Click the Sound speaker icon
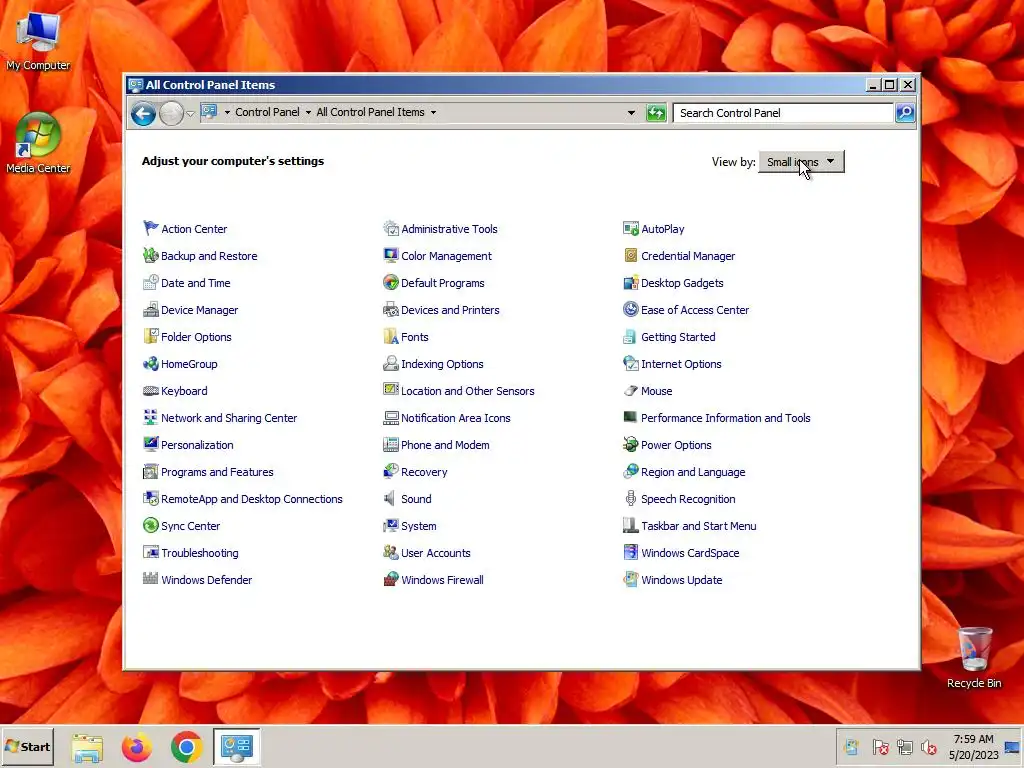The image size is (1024, 768). pos(390,498)
